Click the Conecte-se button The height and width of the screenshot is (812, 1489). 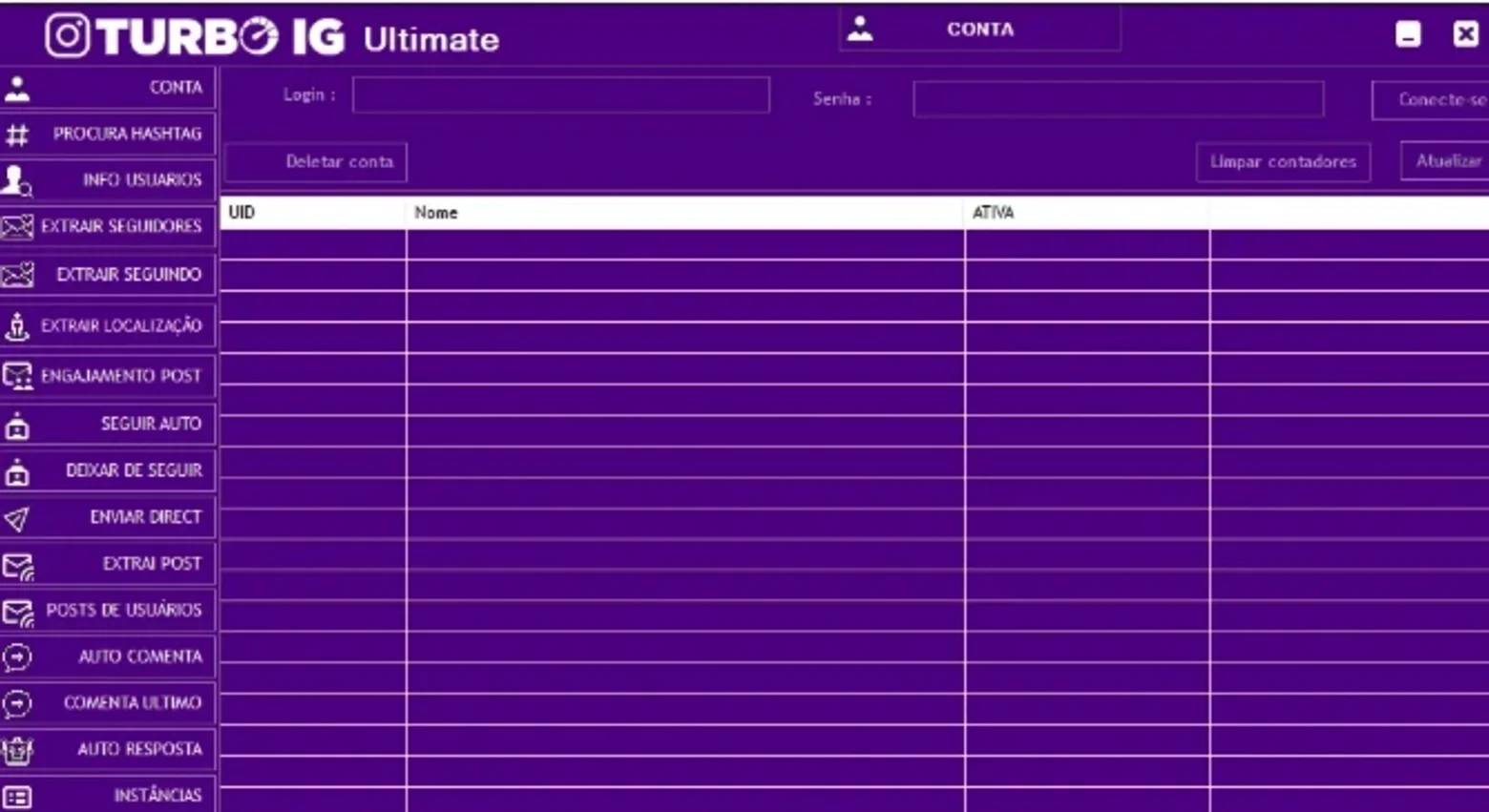(1431, 100)
